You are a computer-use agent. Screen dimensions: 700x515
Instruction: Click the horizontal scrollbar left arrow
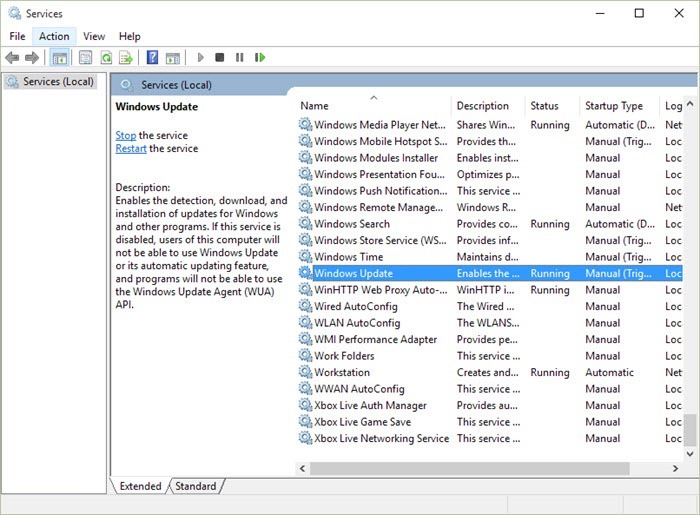pyautogui.click(x=303, y=468)
